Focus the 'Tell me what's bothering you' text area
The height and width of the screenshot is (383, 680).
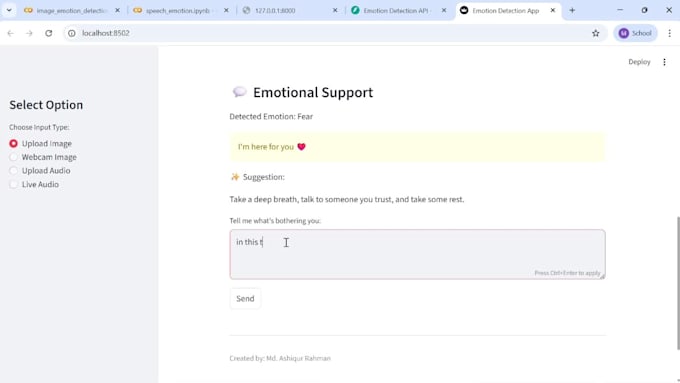click(x=417, y=254)
